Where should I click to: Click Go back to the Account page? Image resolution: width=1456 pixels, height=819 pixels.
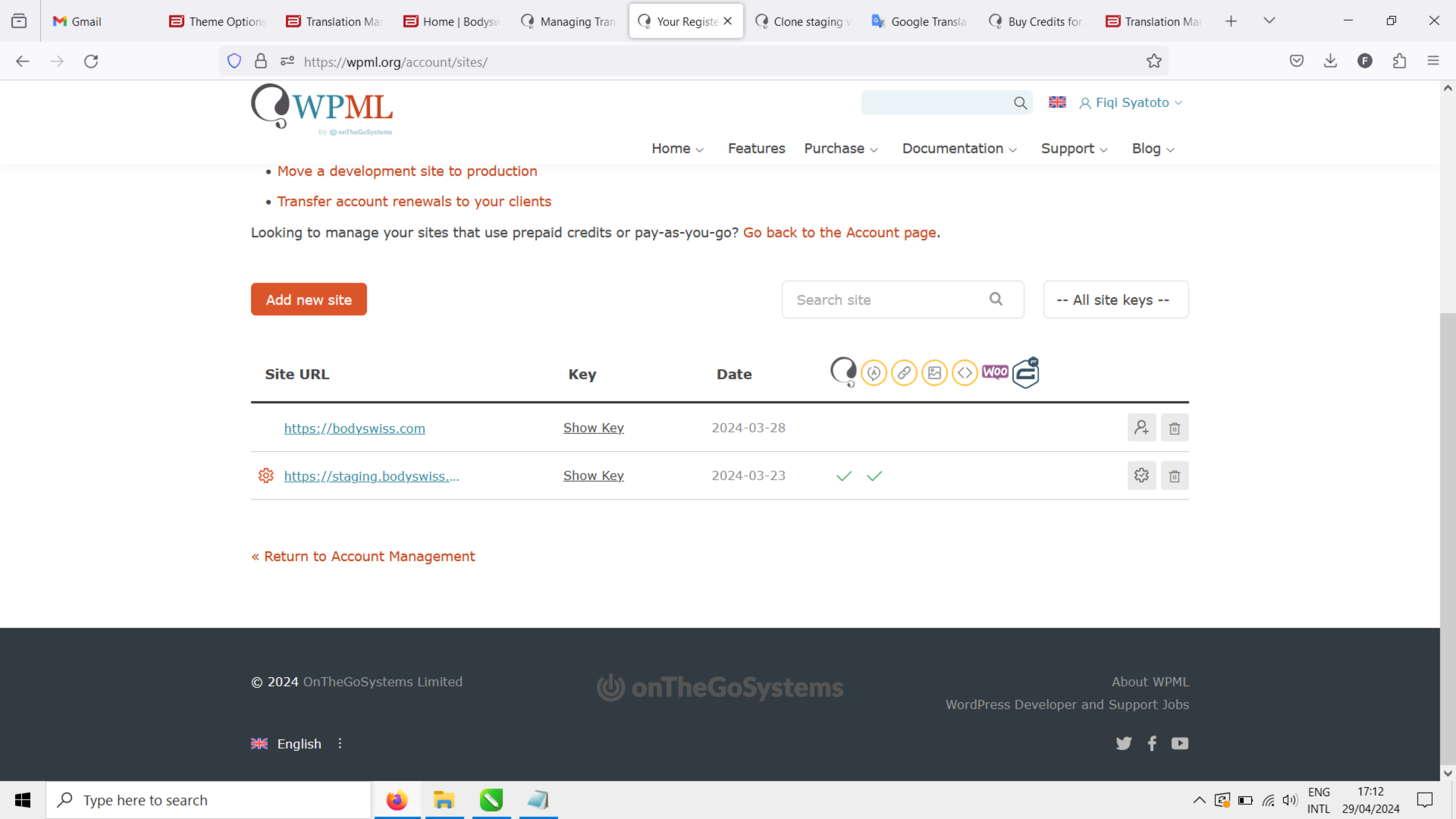tap(839, 232)
